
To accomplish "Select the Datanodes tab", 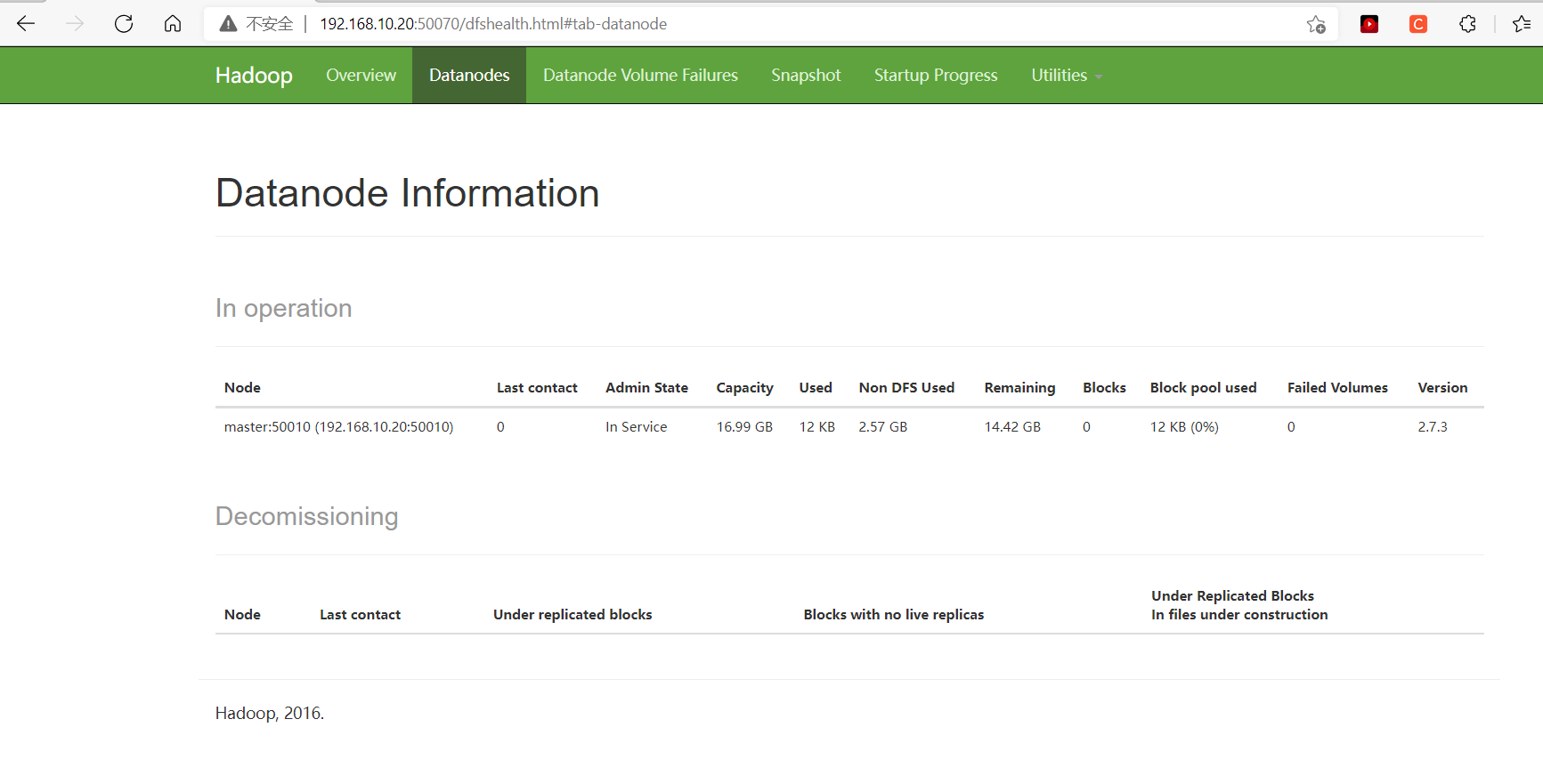I will point(469,76).
